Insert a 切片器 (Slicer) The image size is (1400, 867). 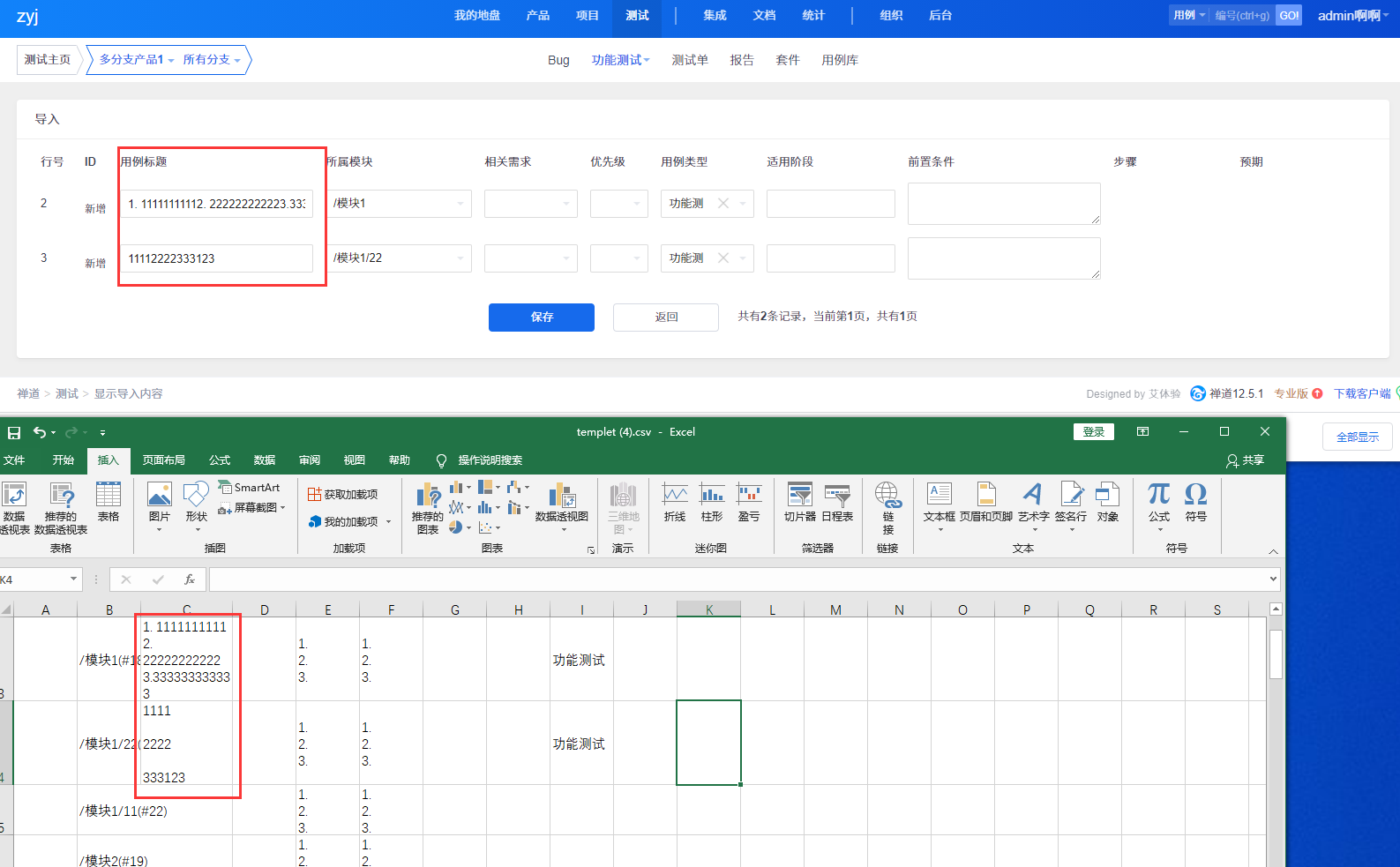point(799,501)
